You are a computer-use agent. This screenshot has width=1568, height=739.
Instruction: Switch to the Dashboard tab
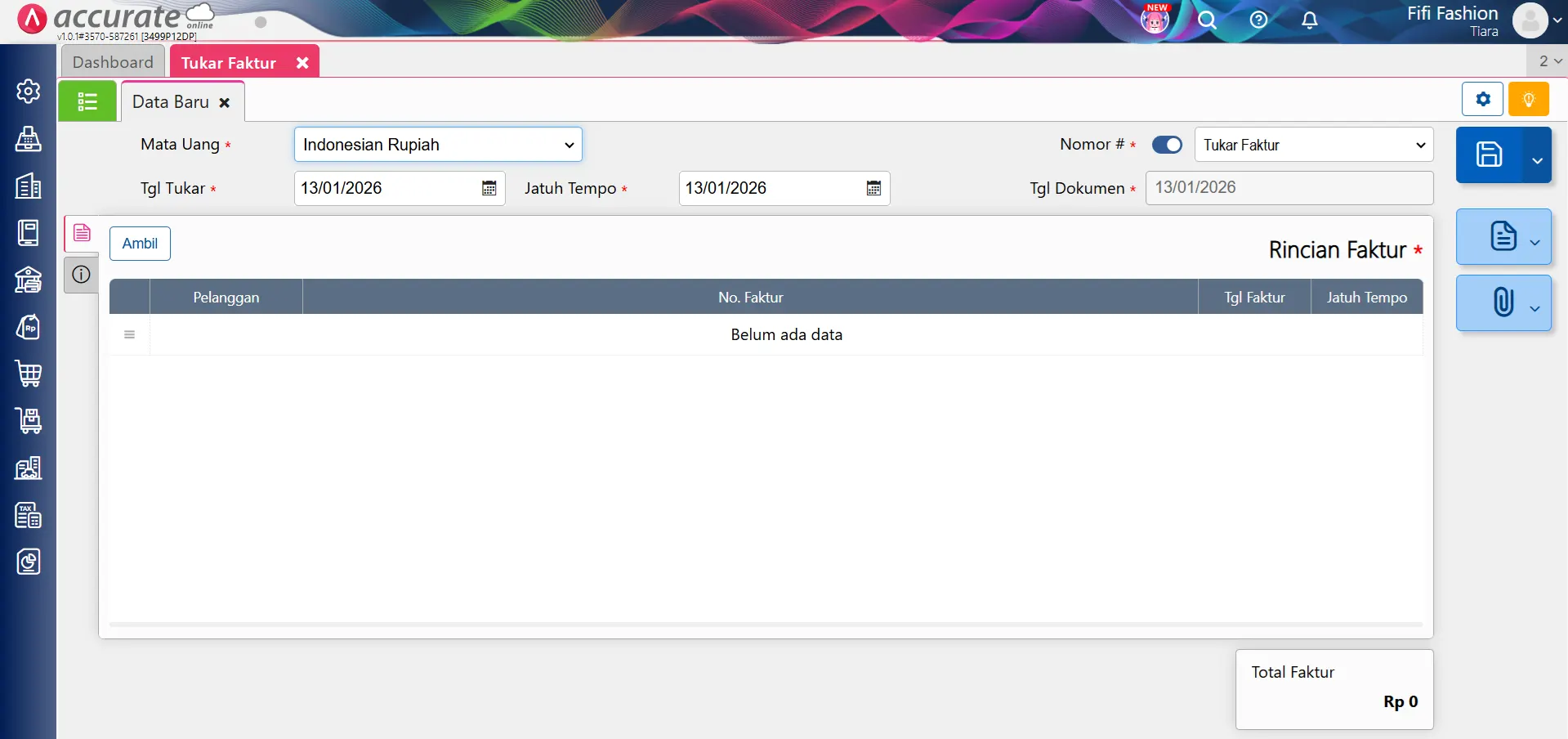(113, 62)
